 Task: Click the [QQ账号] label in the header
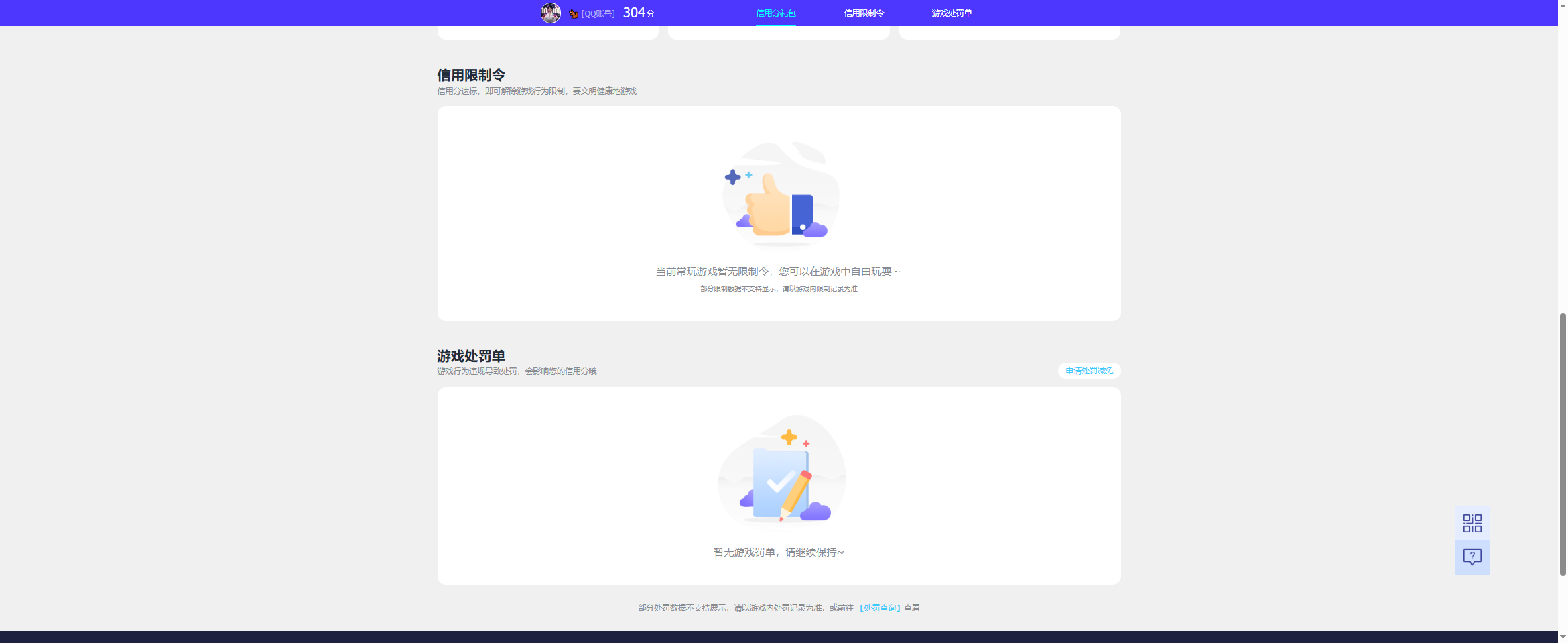[x=598, y=14]
